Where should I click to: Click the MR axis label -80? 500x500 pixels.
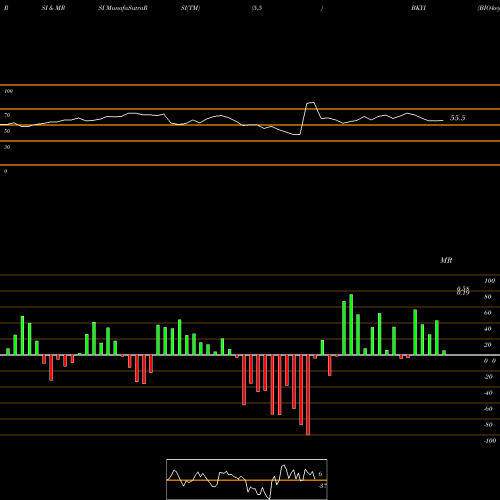click(x=488, y=425)
